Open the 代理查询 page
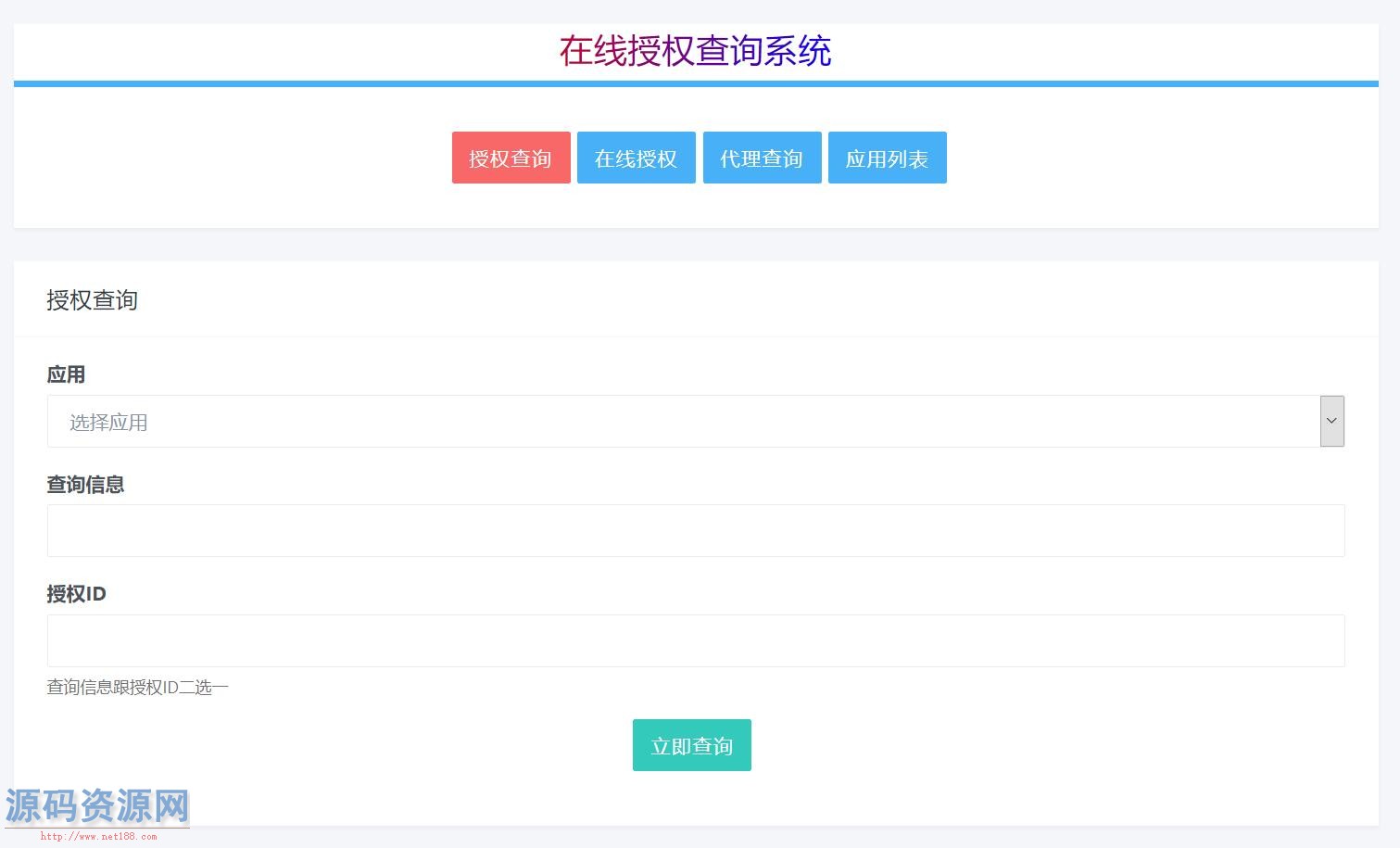 tap(762, 158)
